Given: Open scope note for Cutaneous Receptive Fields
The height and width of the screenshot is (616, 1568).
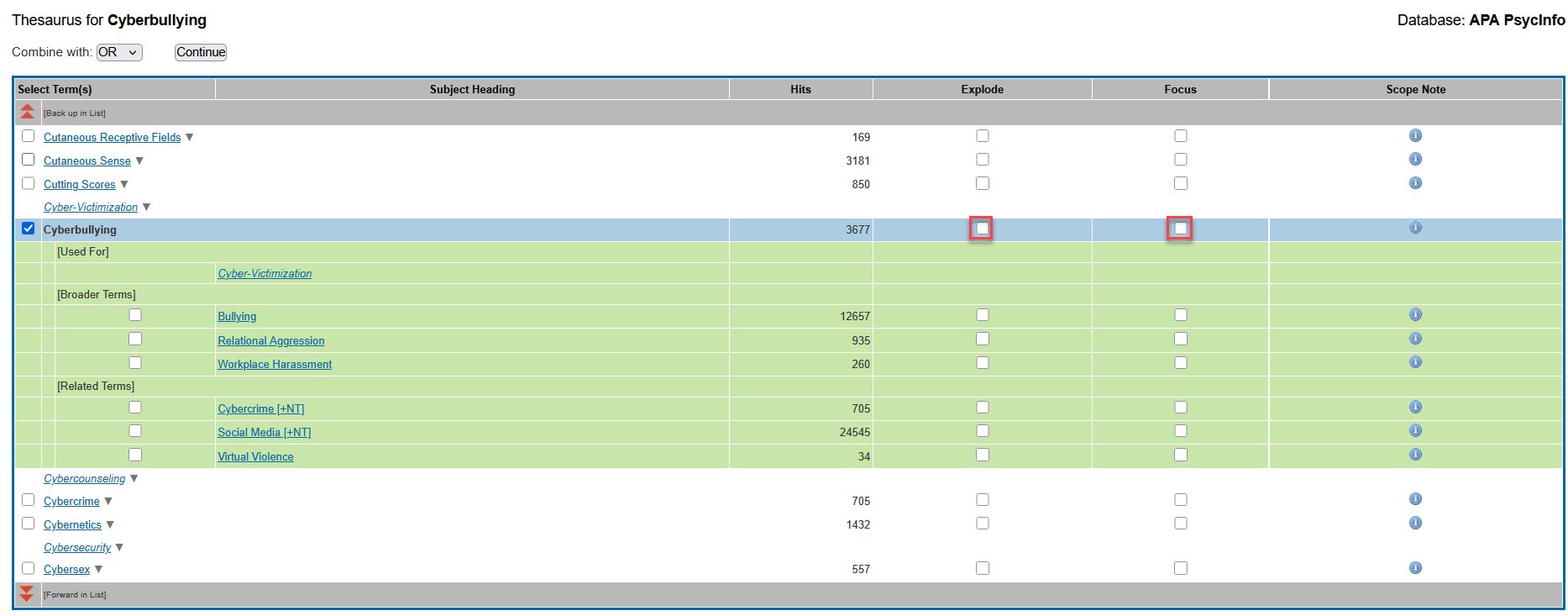Looking at the screenshot, I should pos(1415,136).
